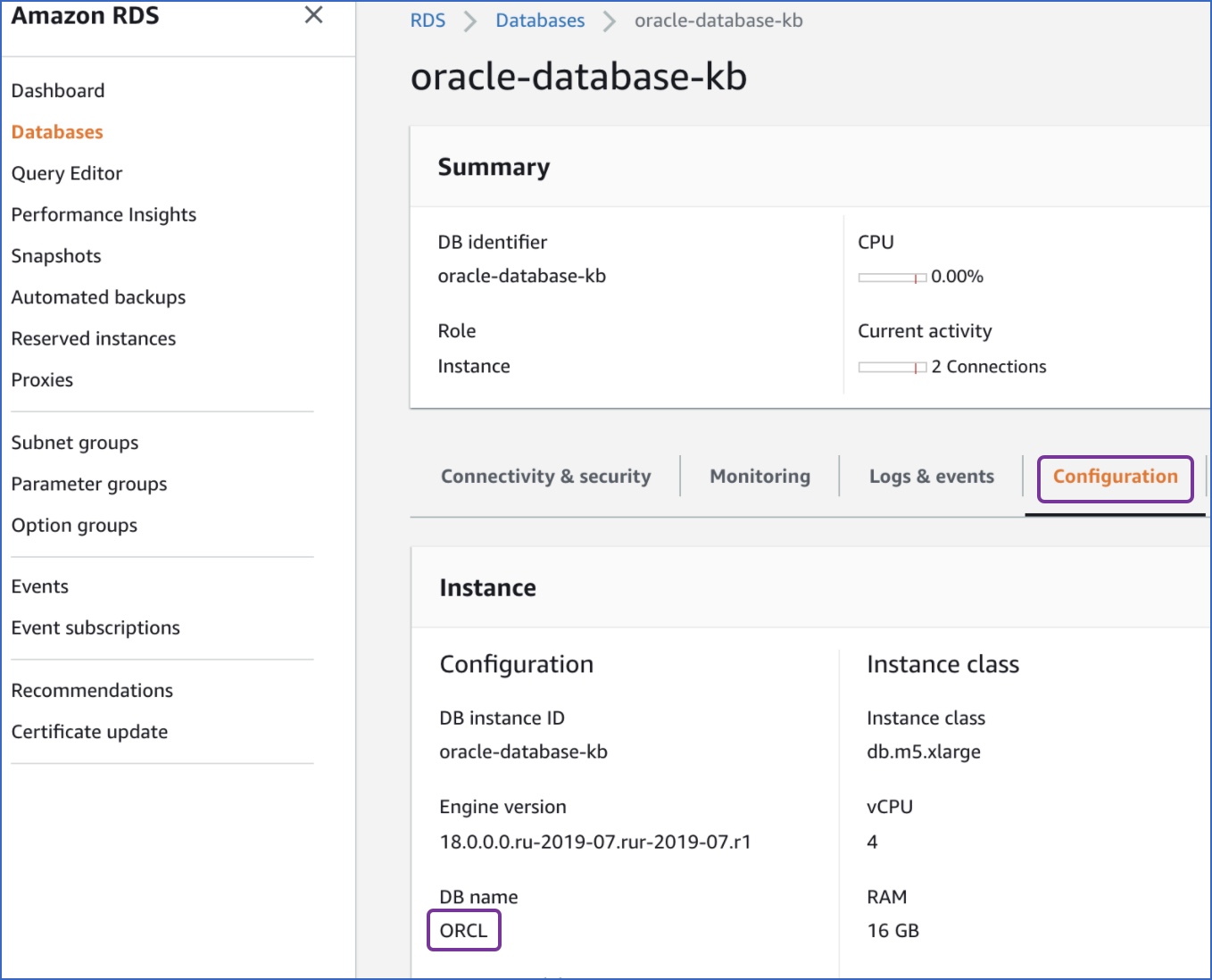The width and height of the screenshot is (1212, 980).
Task: Open Certificate update
Action: pos(89,731)
